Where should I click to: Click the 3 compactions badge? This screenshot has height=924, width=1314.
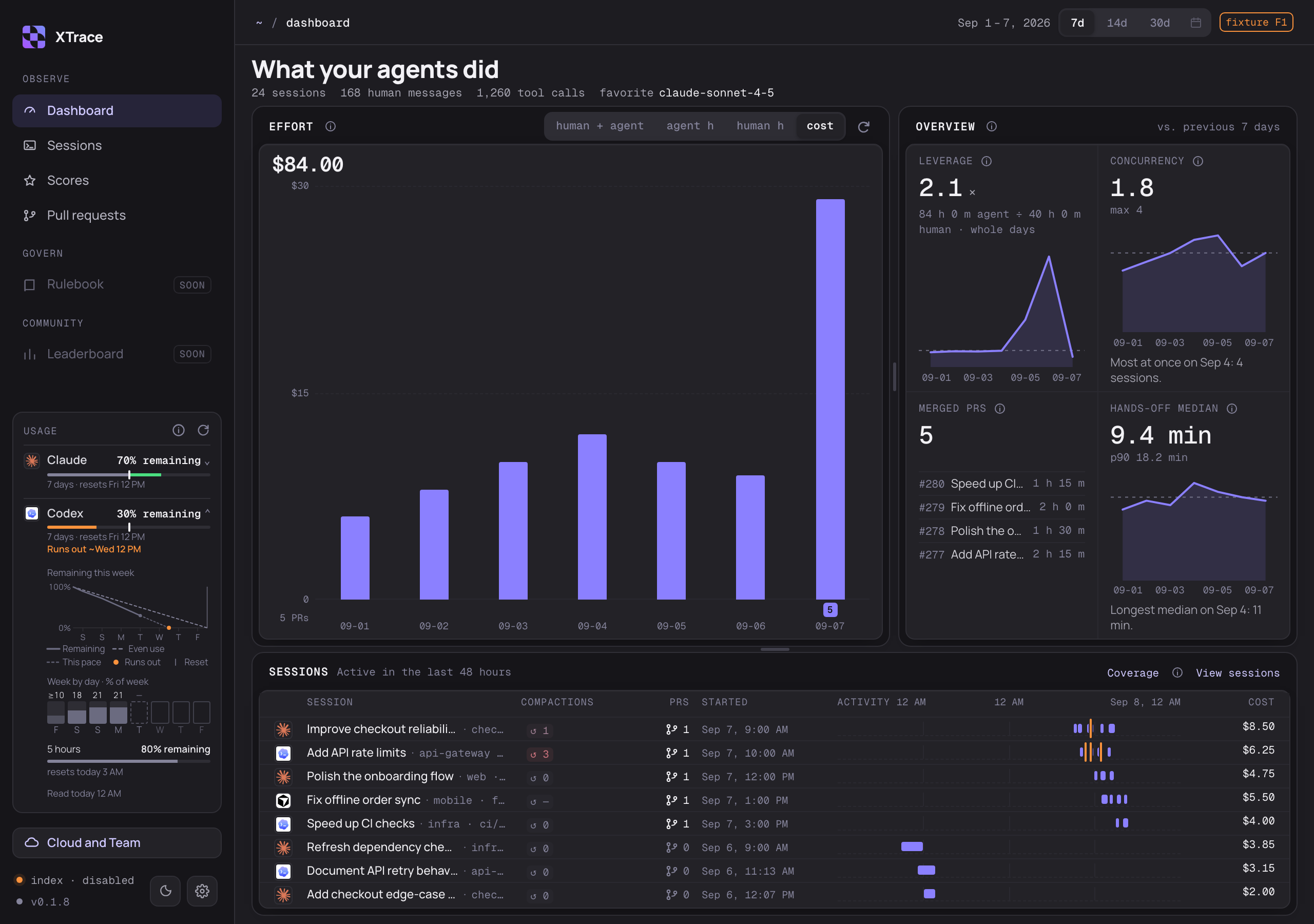539,754
